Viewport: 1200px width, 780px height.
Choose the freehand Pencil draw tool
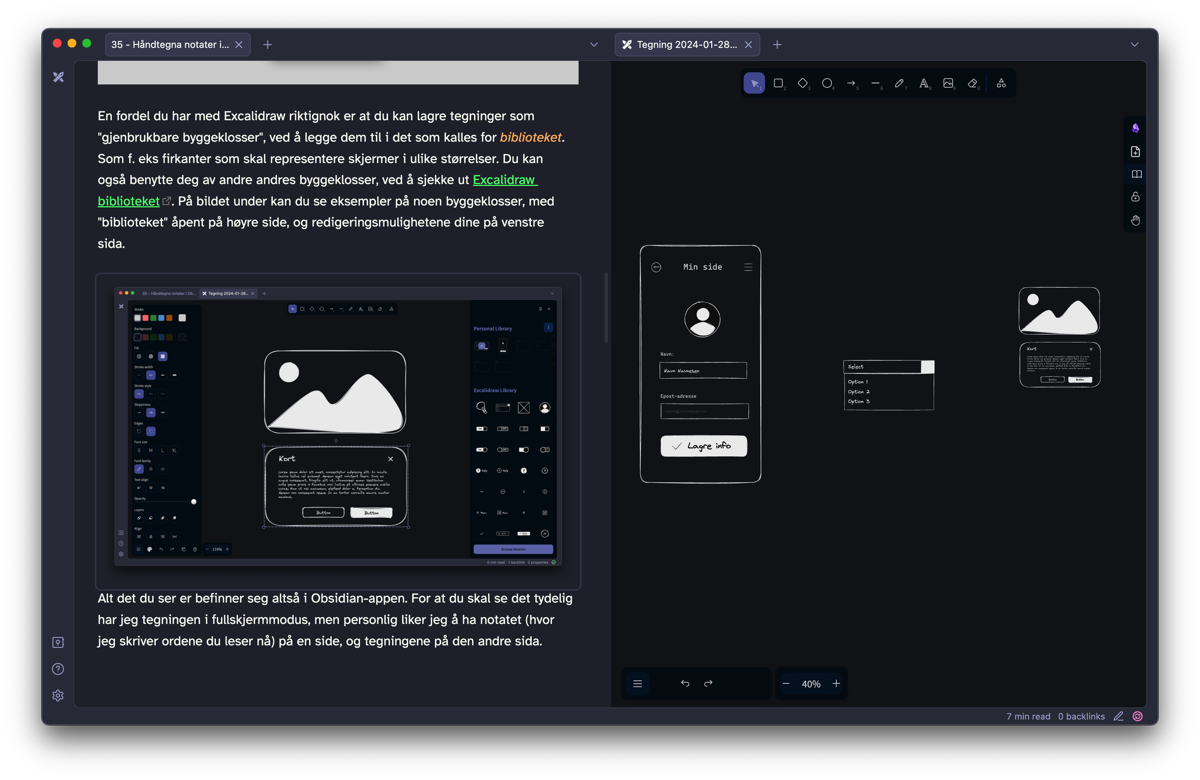click(899, 84)
